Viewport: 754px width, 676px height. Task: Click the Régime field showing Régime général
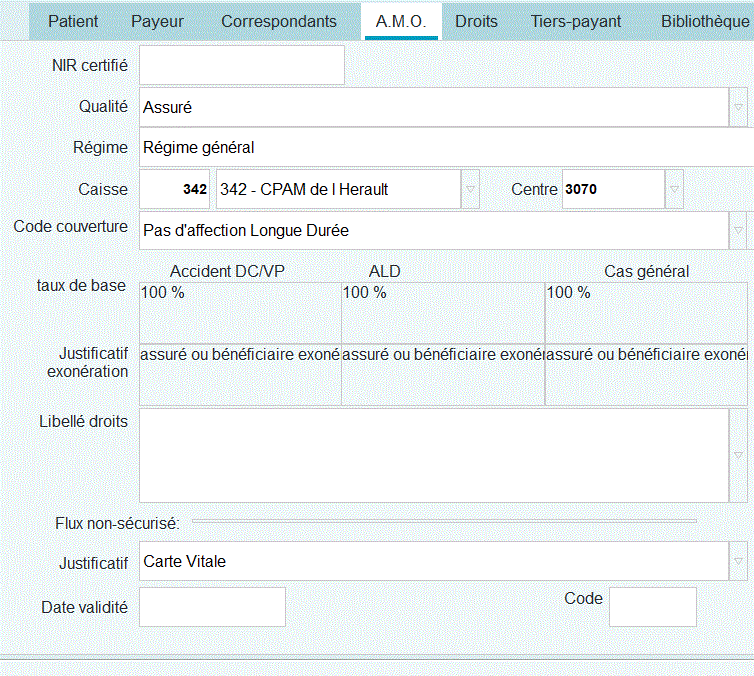[440, 148]
